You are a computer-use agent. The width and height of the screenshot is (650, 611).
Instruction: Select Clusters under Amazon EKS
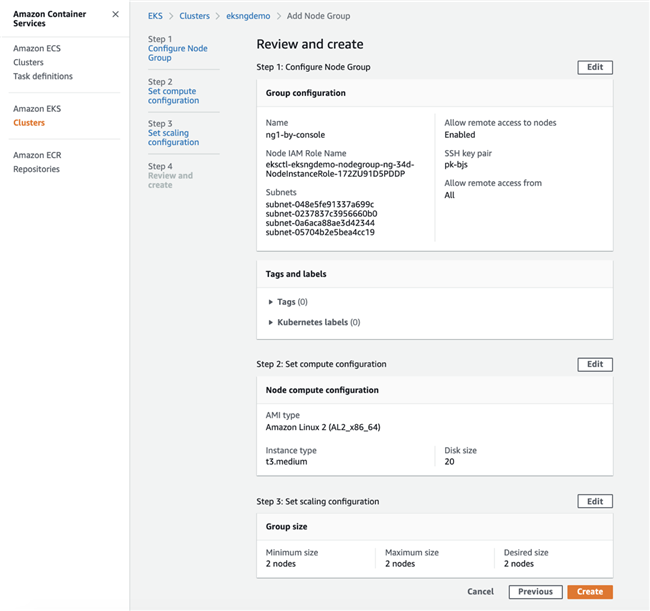point(28,123)
